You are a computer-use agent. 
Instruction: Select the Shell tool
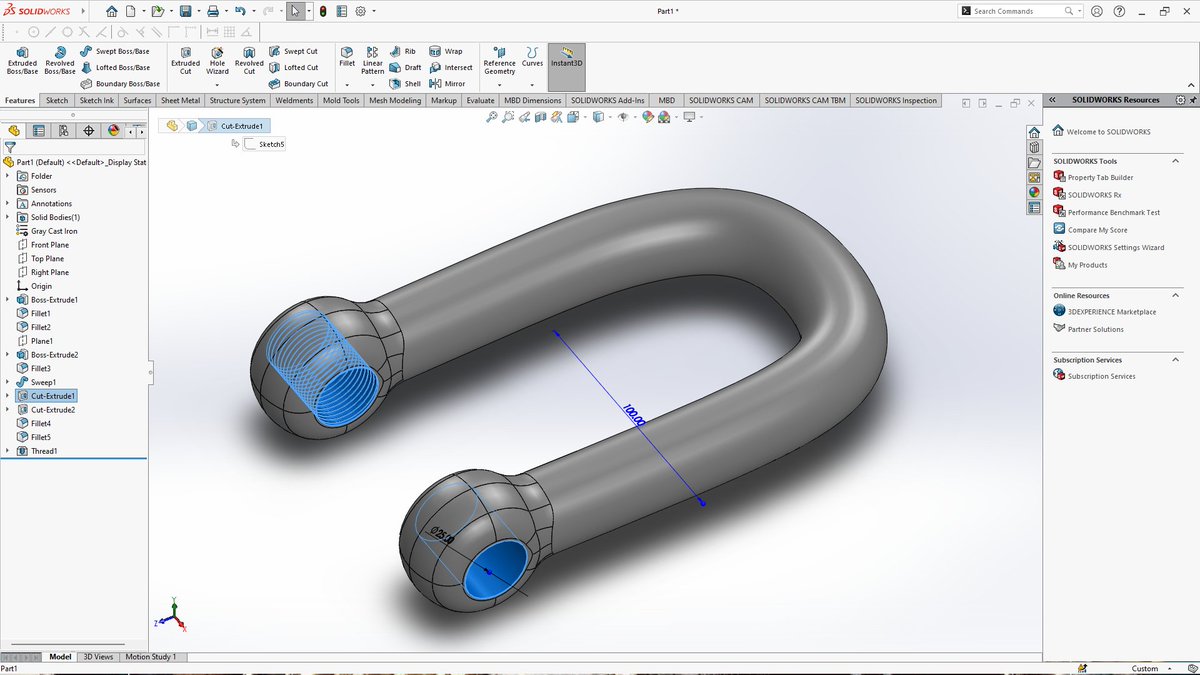point(405,84)
